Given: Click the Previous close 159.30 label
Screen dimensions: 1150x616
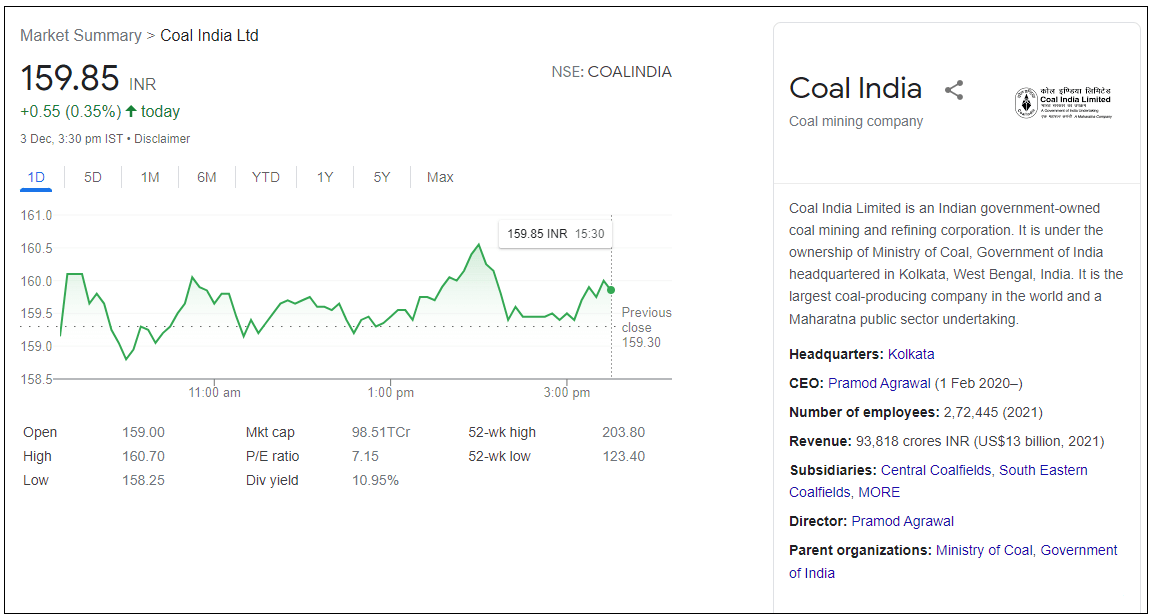Looking at the screenshot, I should point(646,327).
